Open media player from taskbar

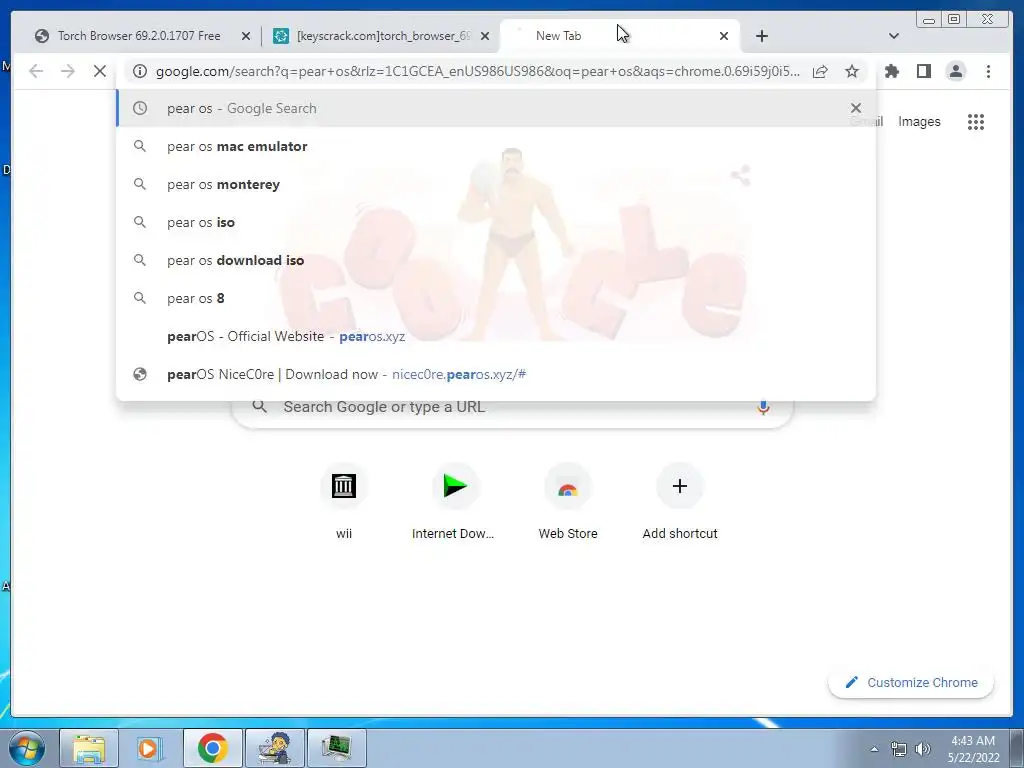pyautogui.click(x=150, y=748)
